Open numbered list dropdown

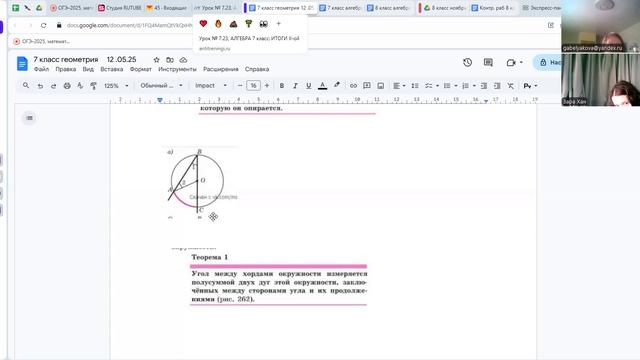click(469, 86)
